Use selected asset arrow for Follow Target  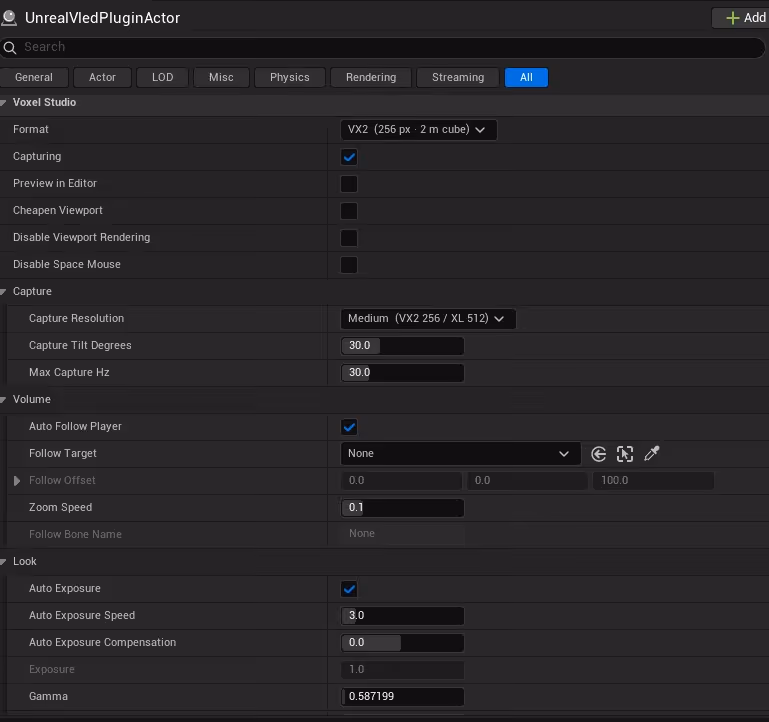coord(598,454)
